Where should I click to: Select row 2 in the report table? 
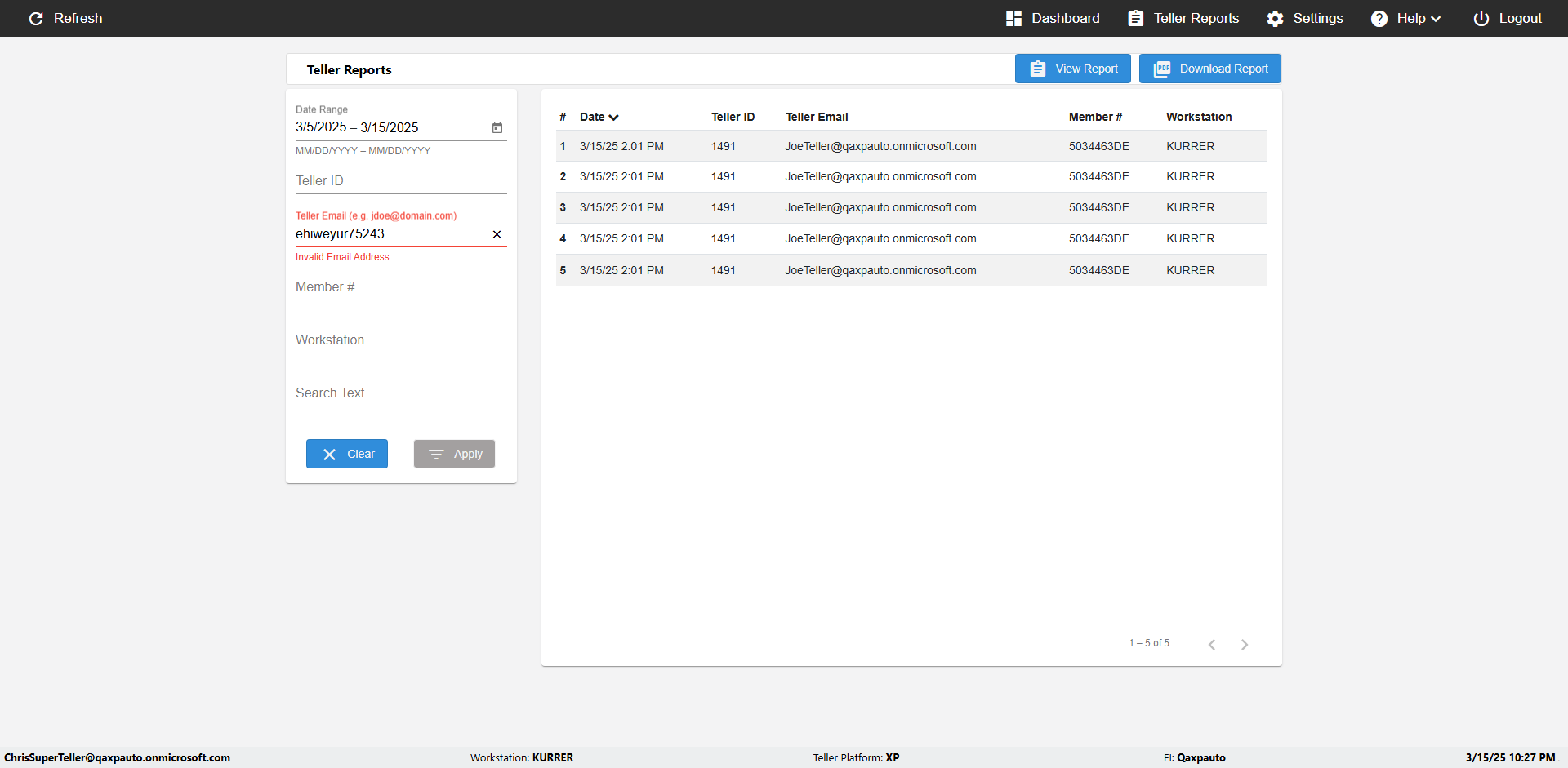[911, 177]
